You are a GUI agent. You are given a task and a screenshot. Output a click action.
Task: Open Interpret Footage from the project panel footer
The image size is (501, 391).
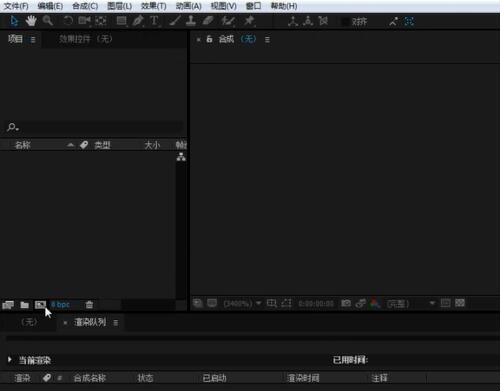coord(8,305)
